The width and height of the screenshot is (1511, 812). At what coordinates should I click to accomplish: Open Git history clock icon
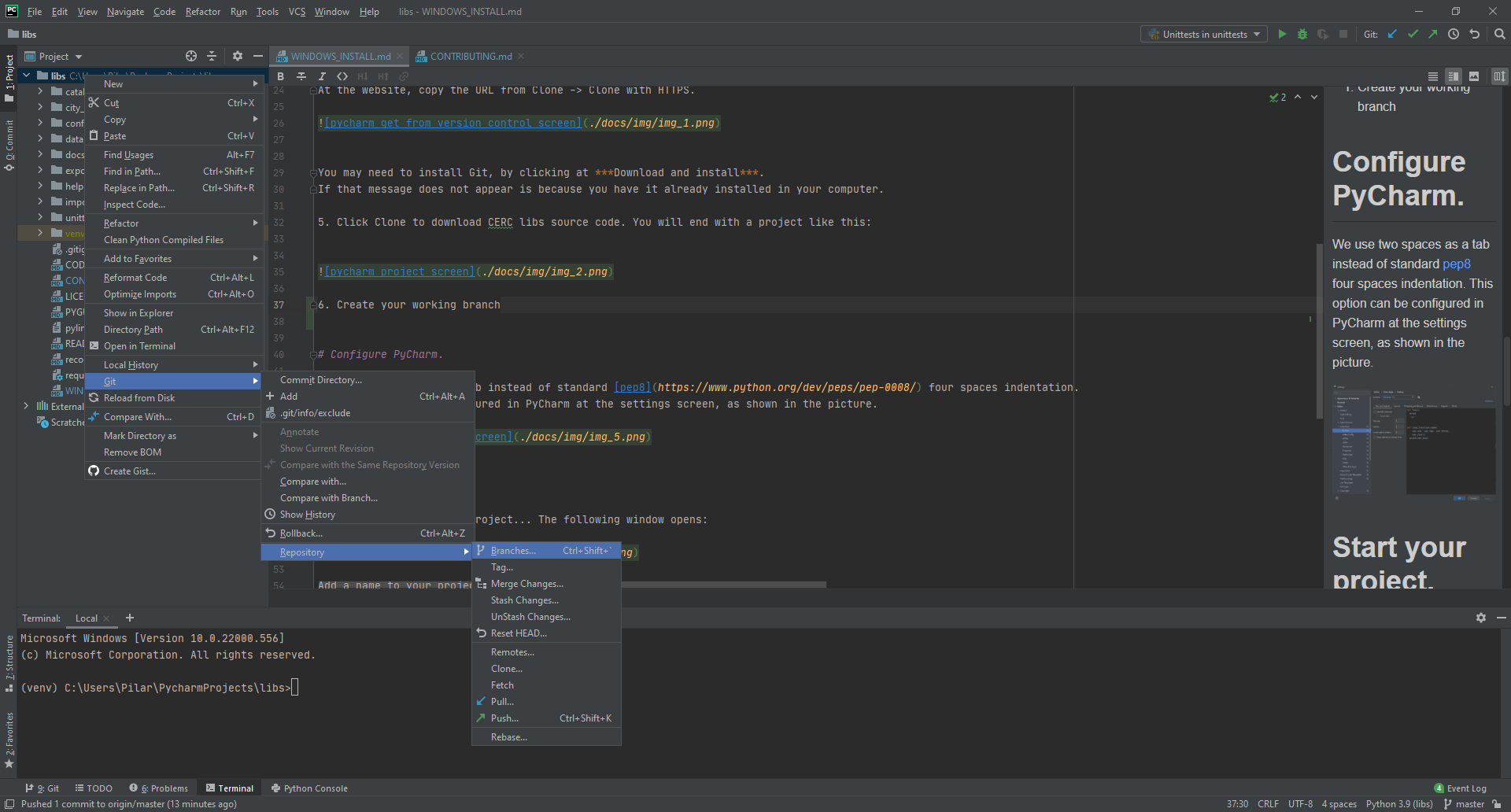[x=1454, y=34]
